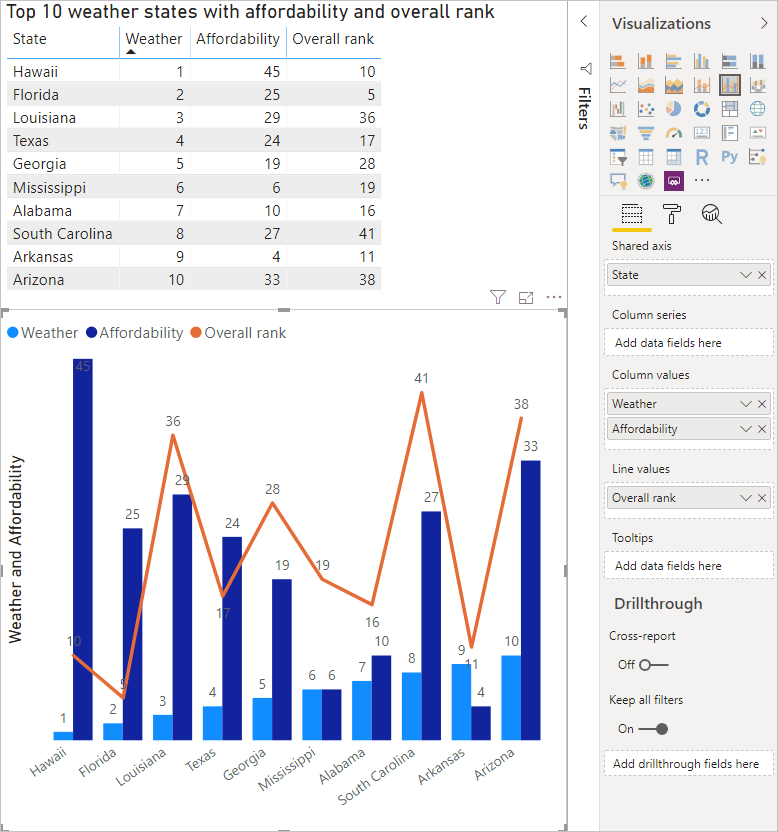Open the State field dropdown chevron
Screen dimensions: 778x832
tap(746, 275)
